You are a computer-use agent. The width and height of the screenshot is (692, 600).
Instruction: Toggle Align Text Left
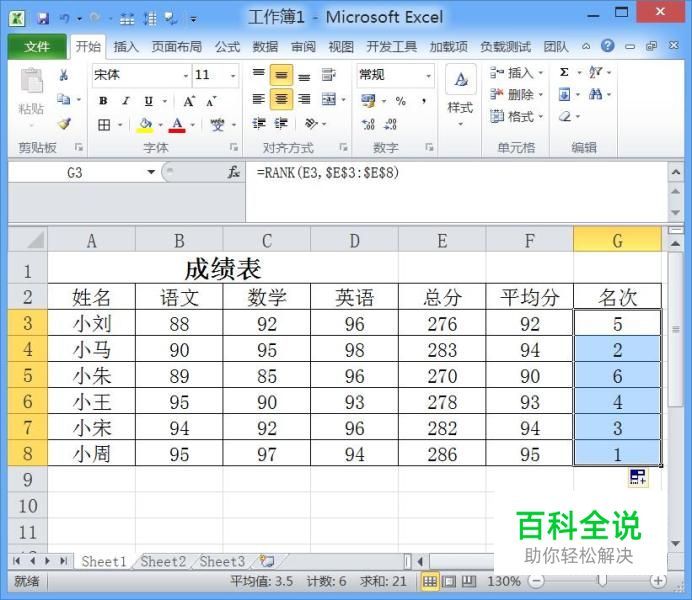[x=259, y=99]
